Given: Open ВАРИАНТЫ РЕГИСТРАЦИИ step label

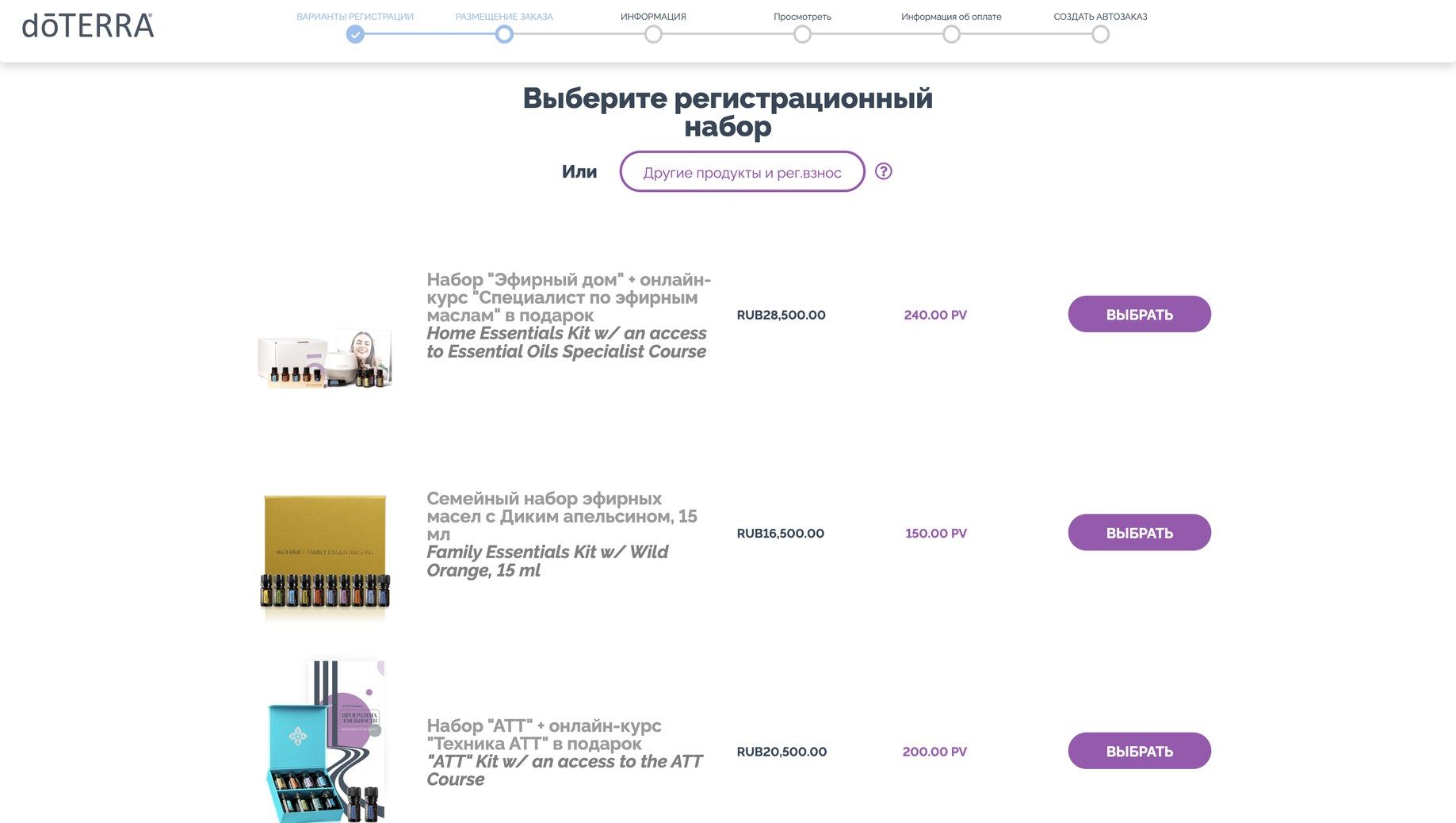Looking at the screenshot, I should [x=355, y=17].
